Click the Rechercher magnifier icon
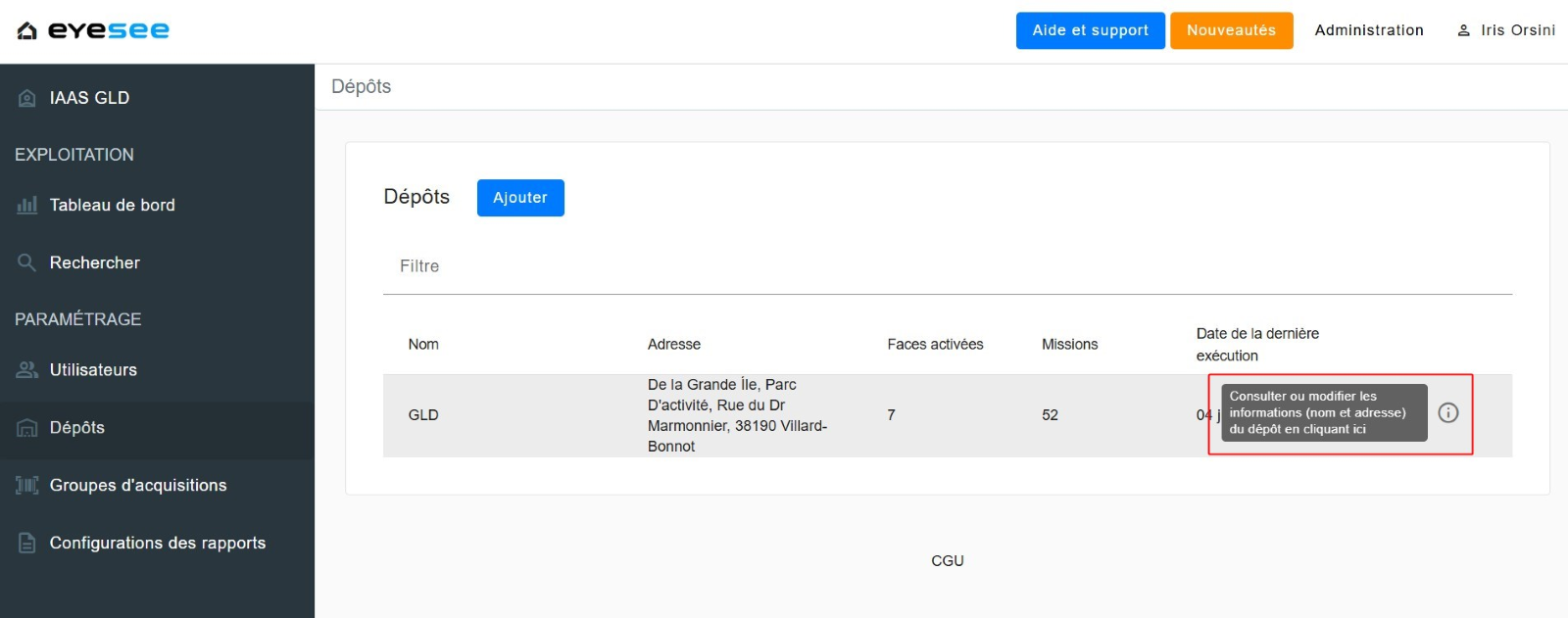The image size is (1568, 618). (x=27, y=262)
